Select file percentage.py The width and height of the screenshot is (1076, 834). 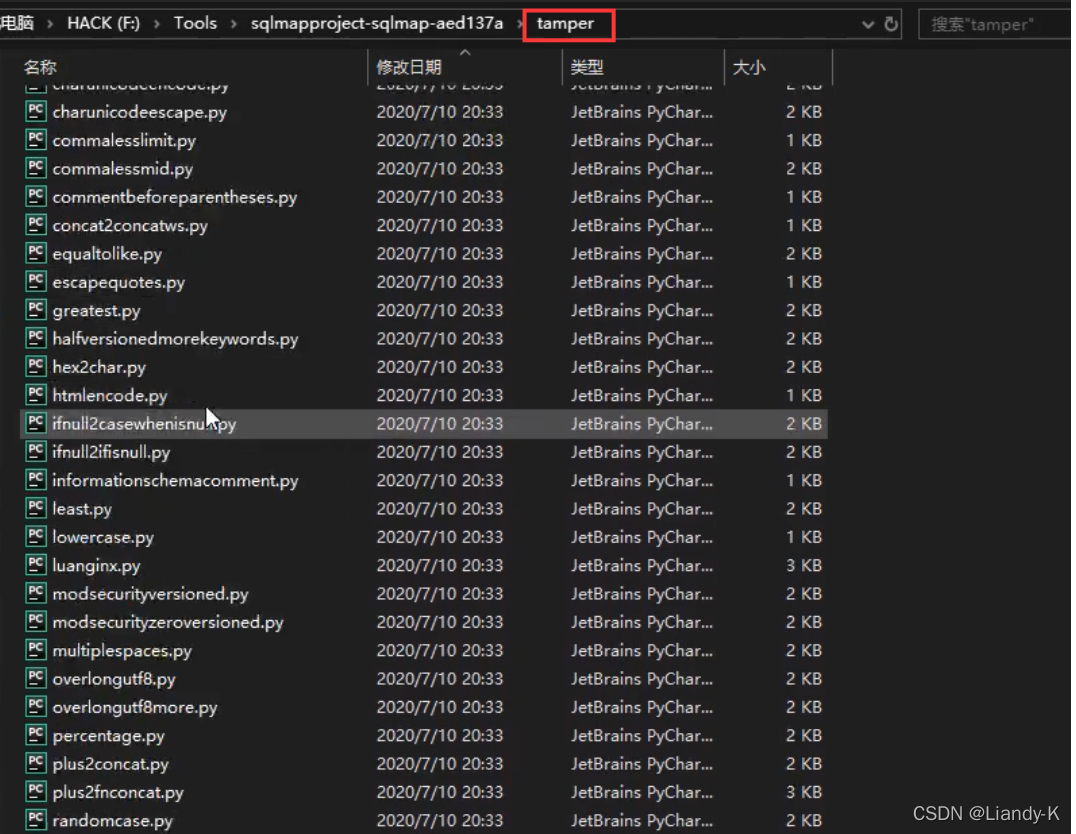pos(108,736)
